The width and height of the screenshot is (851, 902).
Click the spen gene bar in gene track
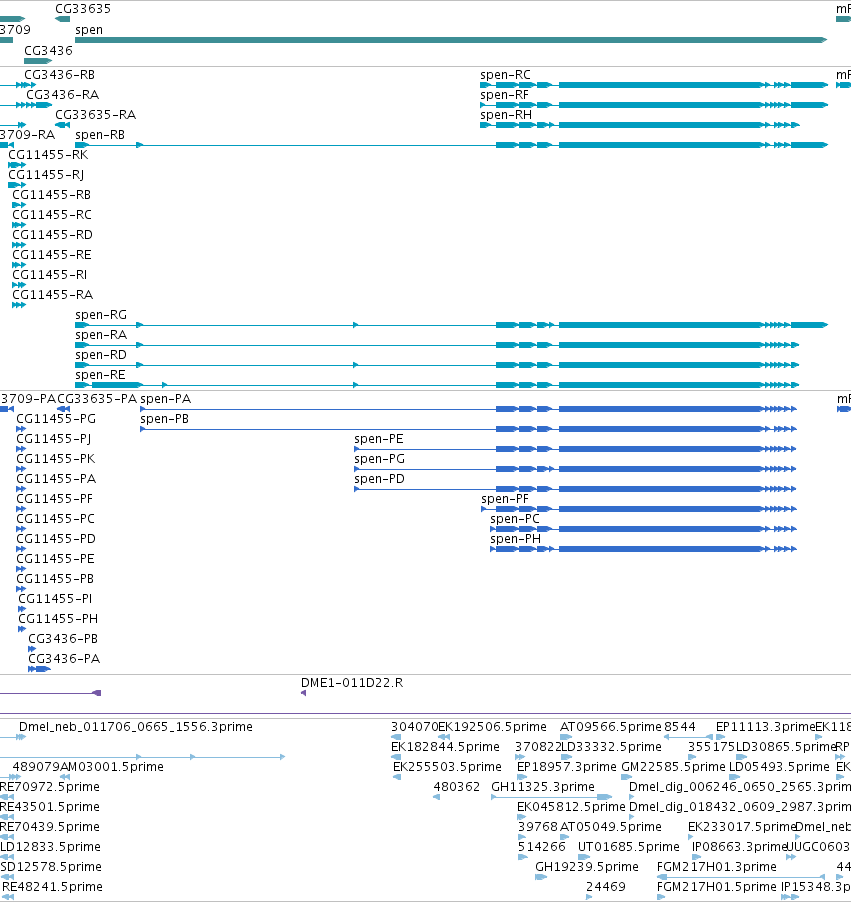(x=451, y=40)
